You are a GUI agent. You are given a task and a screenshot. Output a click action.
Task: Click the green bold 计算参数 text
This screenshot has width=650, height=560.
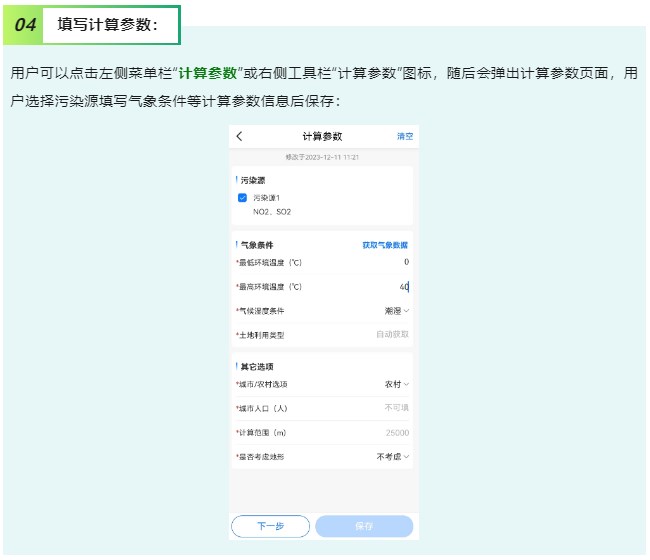coord(207,74)
